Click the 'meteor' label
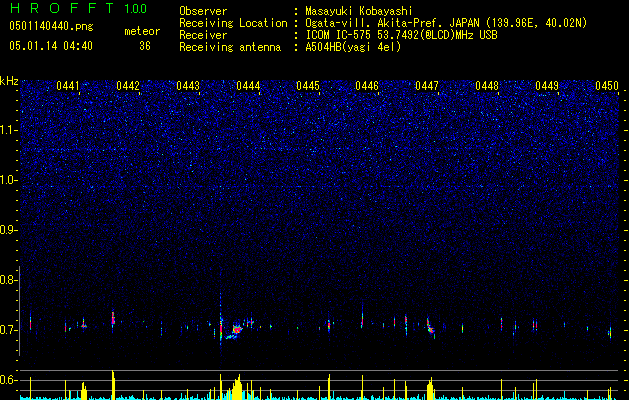The image size is (629, 400). (x=142, y=31)
